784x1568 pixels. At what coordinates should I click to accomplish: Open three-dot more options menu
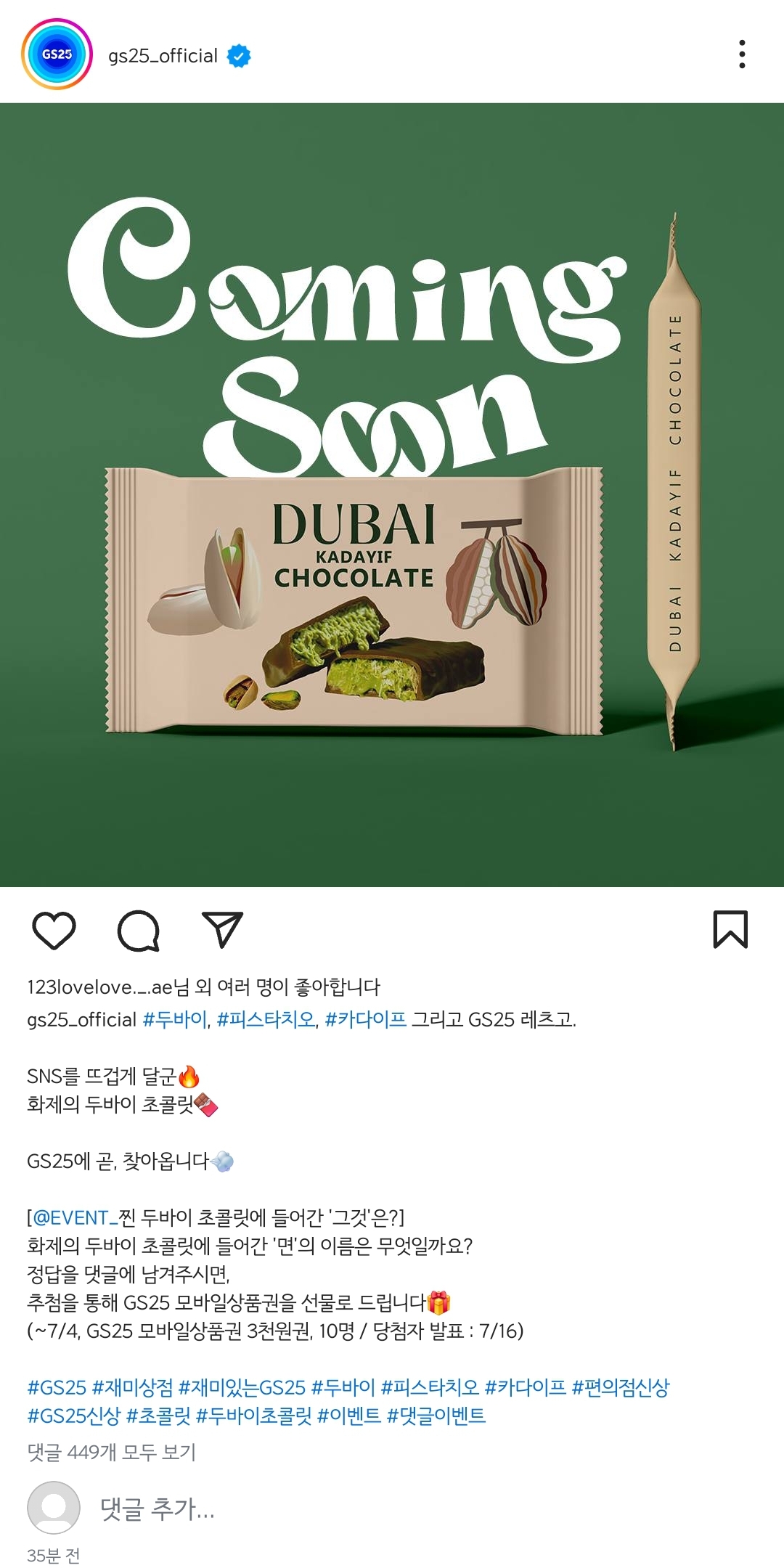coord(742,54)
